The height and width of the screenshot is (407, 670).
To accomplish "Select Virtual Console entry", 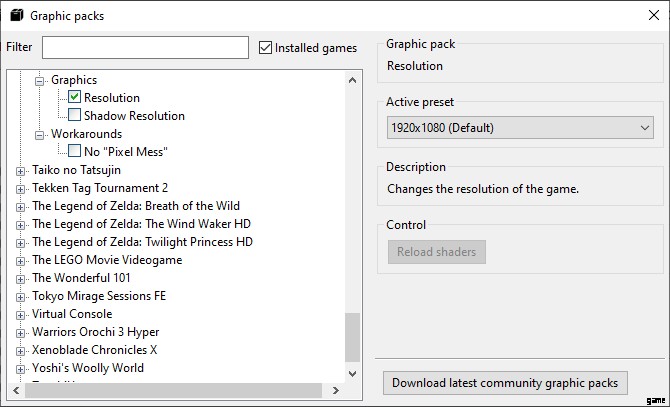I will pyautogui.click(x=72, y=313).
